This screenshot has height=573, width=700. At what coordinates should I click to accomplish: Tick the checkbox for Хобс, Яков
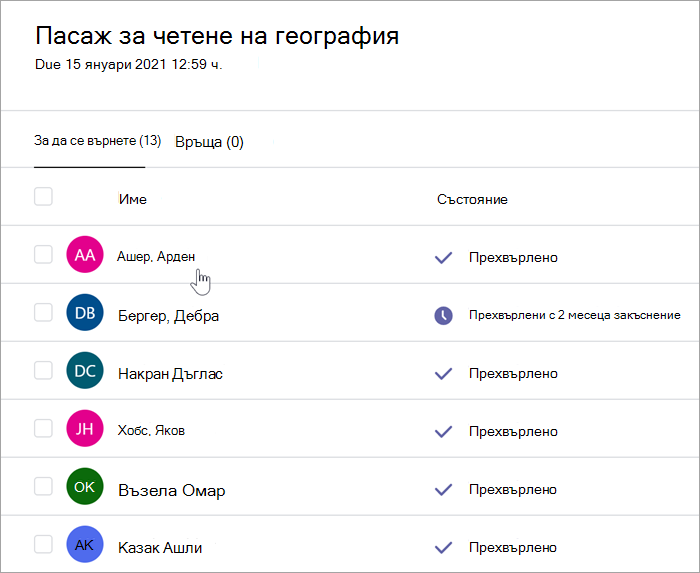coord(43,428)
